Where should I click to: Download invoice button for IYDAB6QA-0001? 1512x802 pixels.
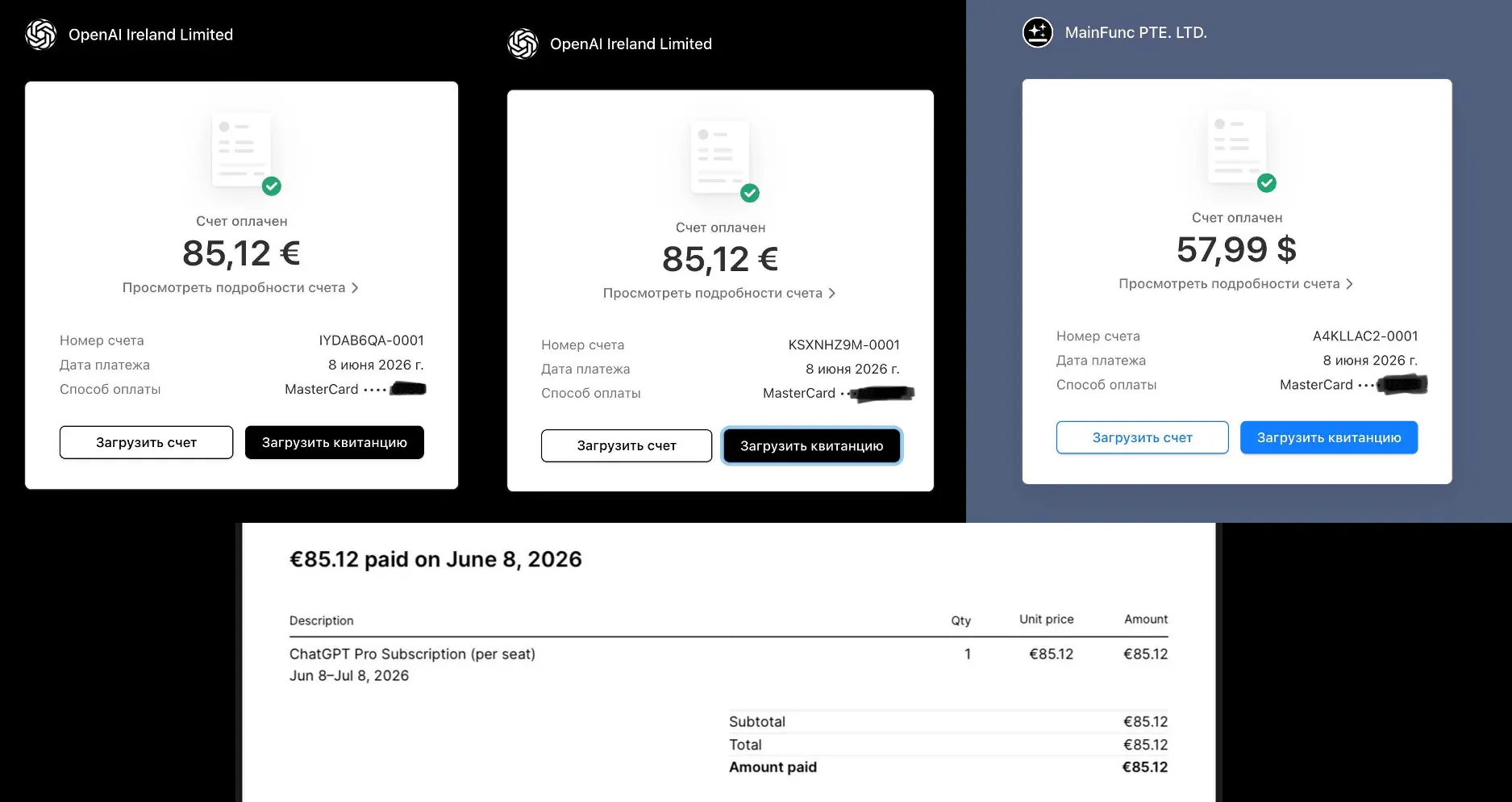[146, 442]
